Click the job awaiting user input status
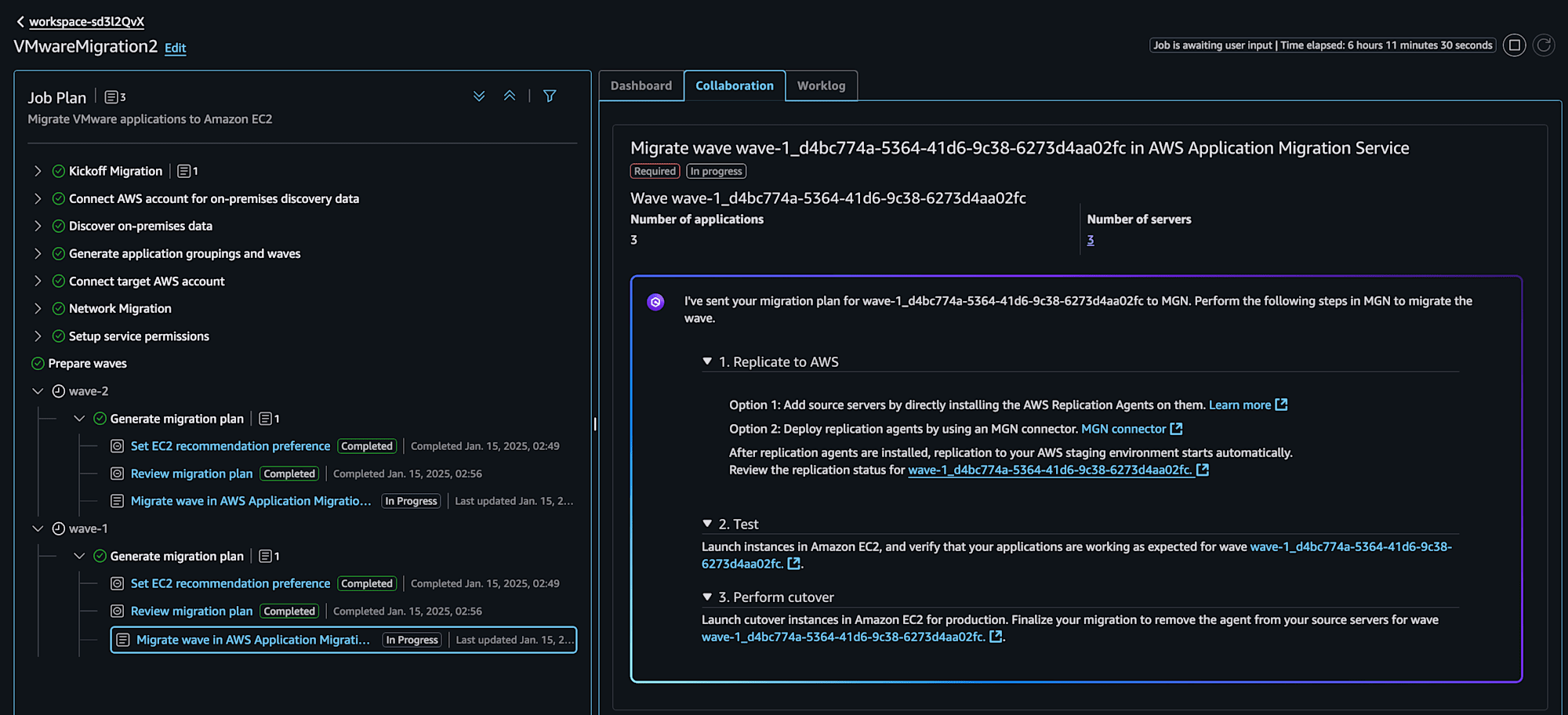The height and width of the screenshot is (715, 1568). point(1322,45)
